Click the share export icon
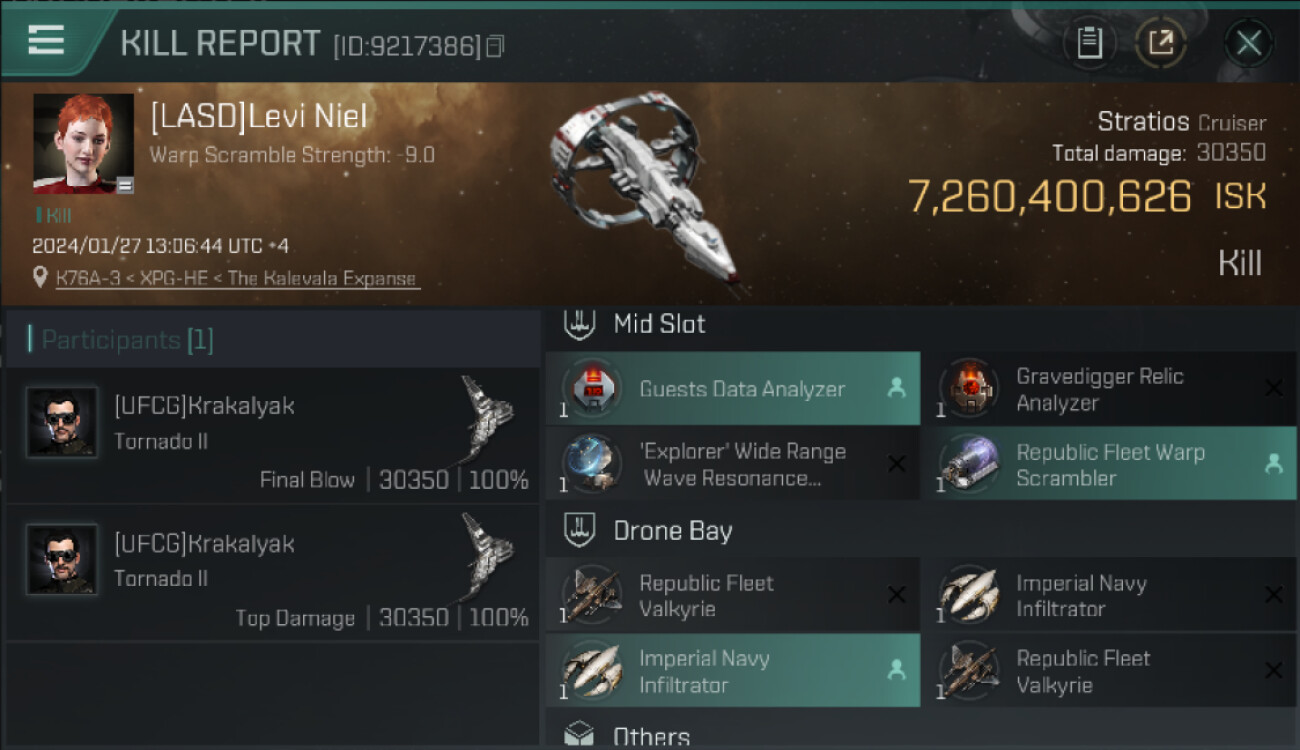This screenshot has height=750, width=1300. (1160, 43)
